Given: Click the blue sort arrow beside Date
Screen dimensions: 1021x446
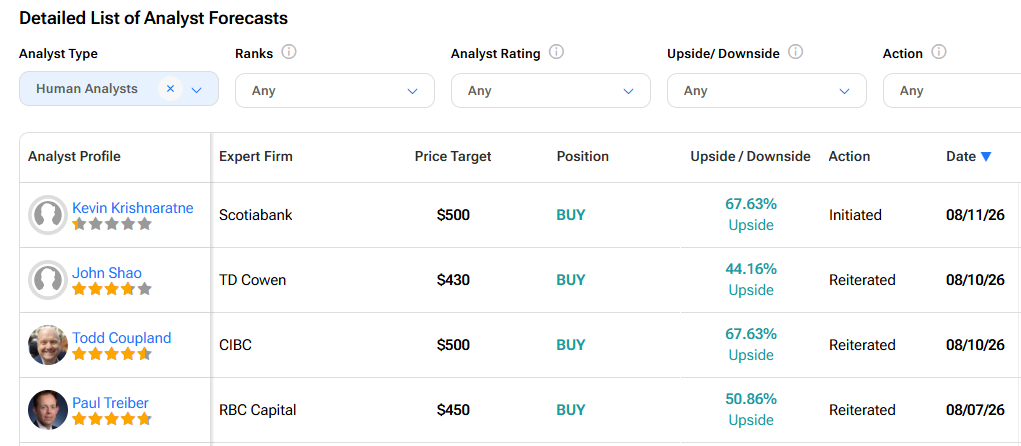Looking at the screenshot, I should point(986,156).
